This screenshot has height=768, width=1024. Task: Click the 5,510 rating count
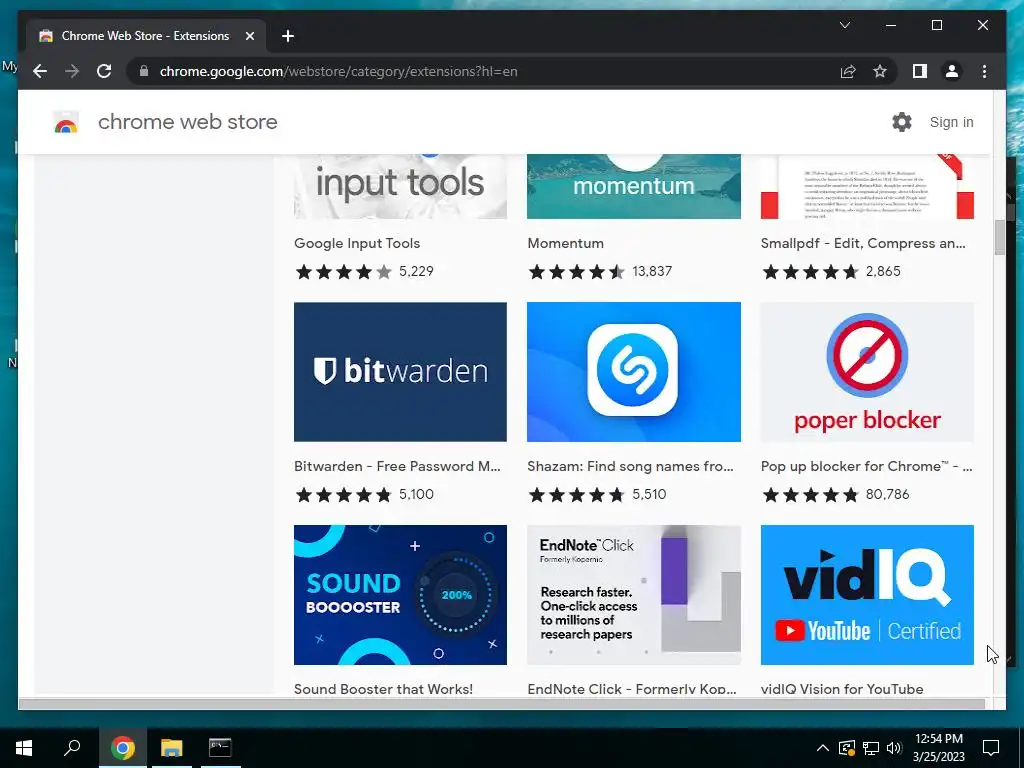pyautogui.click(x=649, y=494)
